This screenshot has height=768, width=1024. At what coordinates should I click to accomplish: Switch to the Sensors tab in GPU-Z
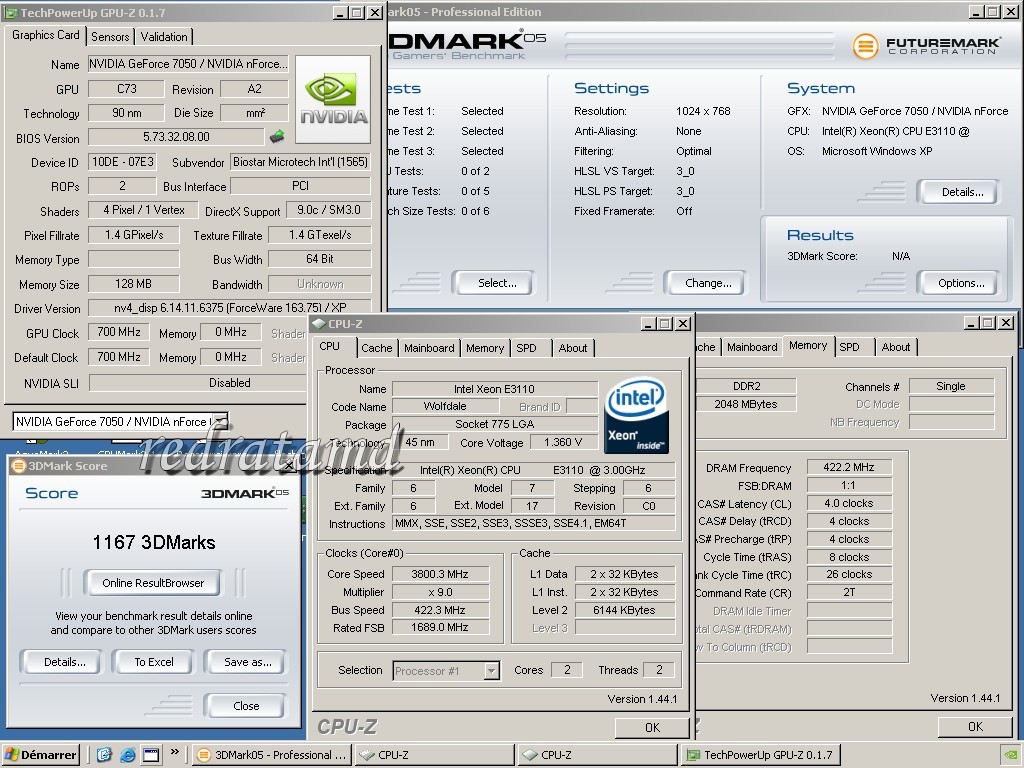(110, 37)
